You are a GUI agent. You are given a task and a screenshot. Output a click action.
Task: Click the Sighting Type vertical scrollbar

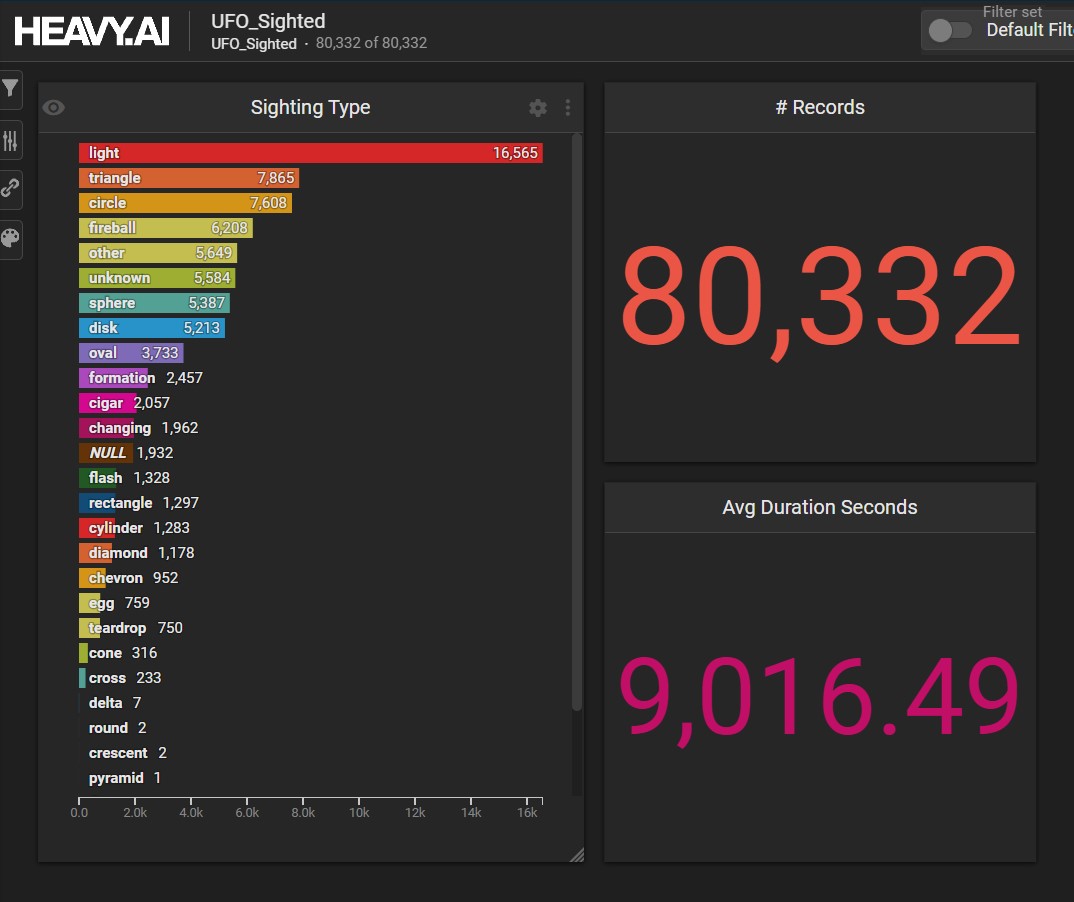click(x=576, y=420)
